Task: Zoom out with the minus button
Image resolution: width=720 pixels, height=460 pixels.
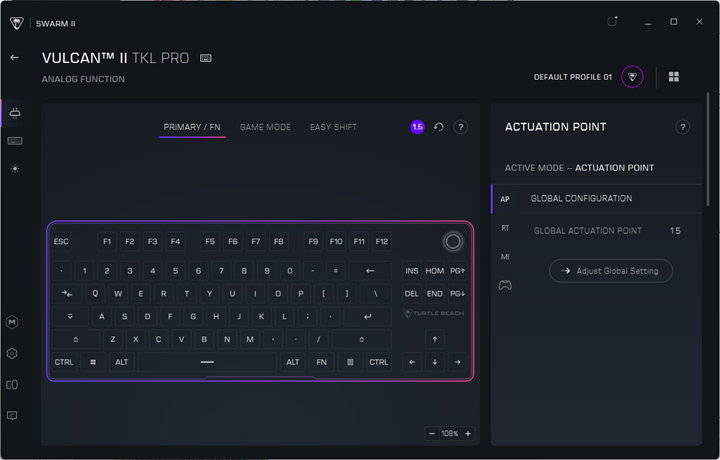Action: point(432,434)
